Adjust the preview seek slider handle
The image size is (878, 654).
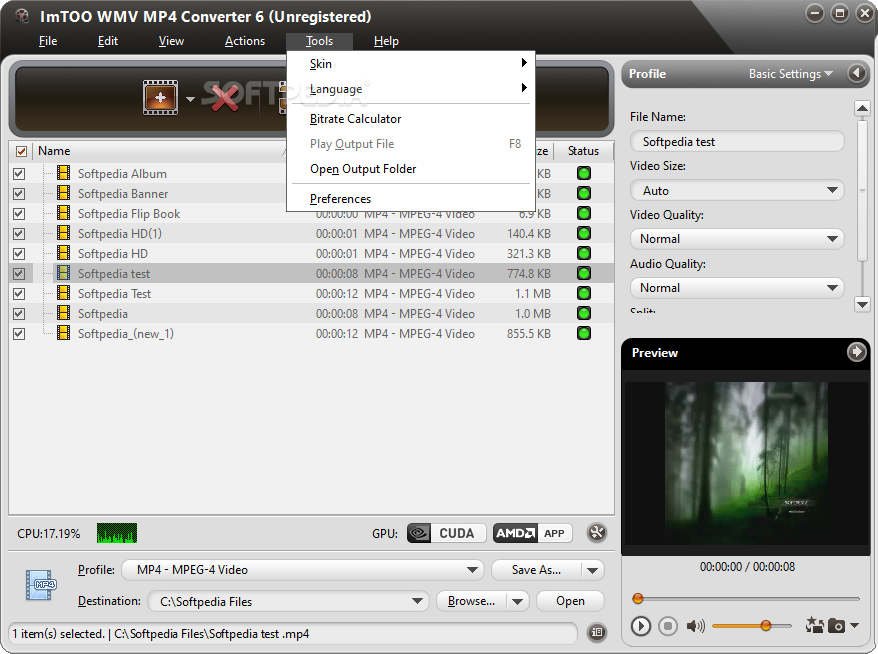pos(638,599)
